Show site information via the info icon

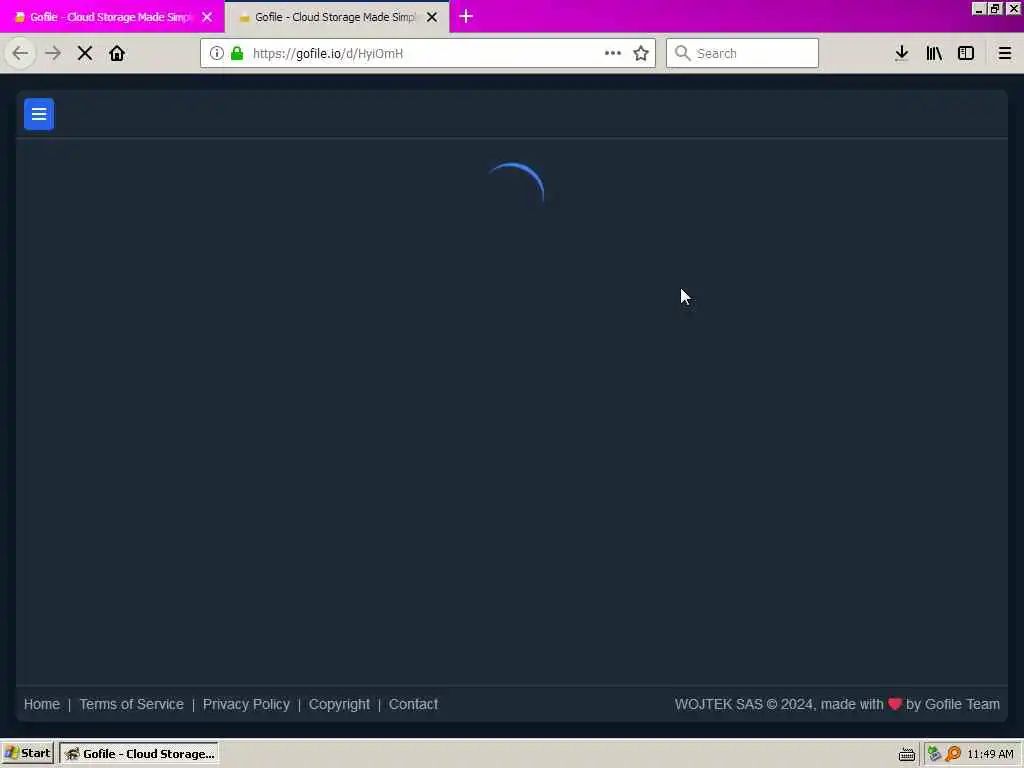point(217,53)
